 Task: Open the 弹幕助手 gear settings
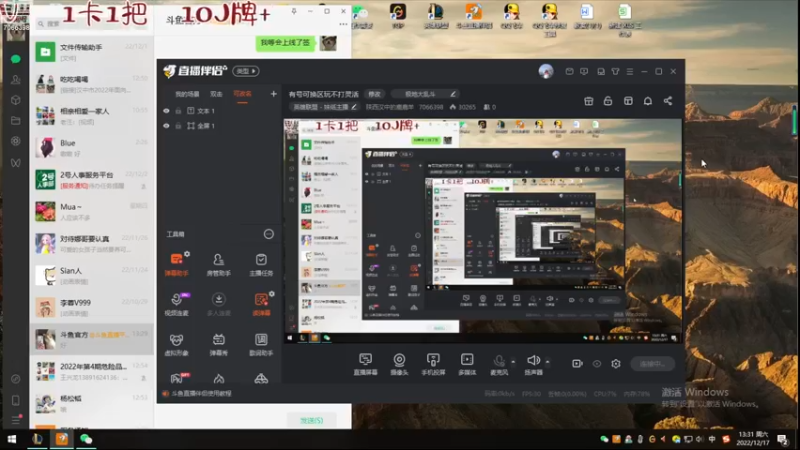click(187, 254)
